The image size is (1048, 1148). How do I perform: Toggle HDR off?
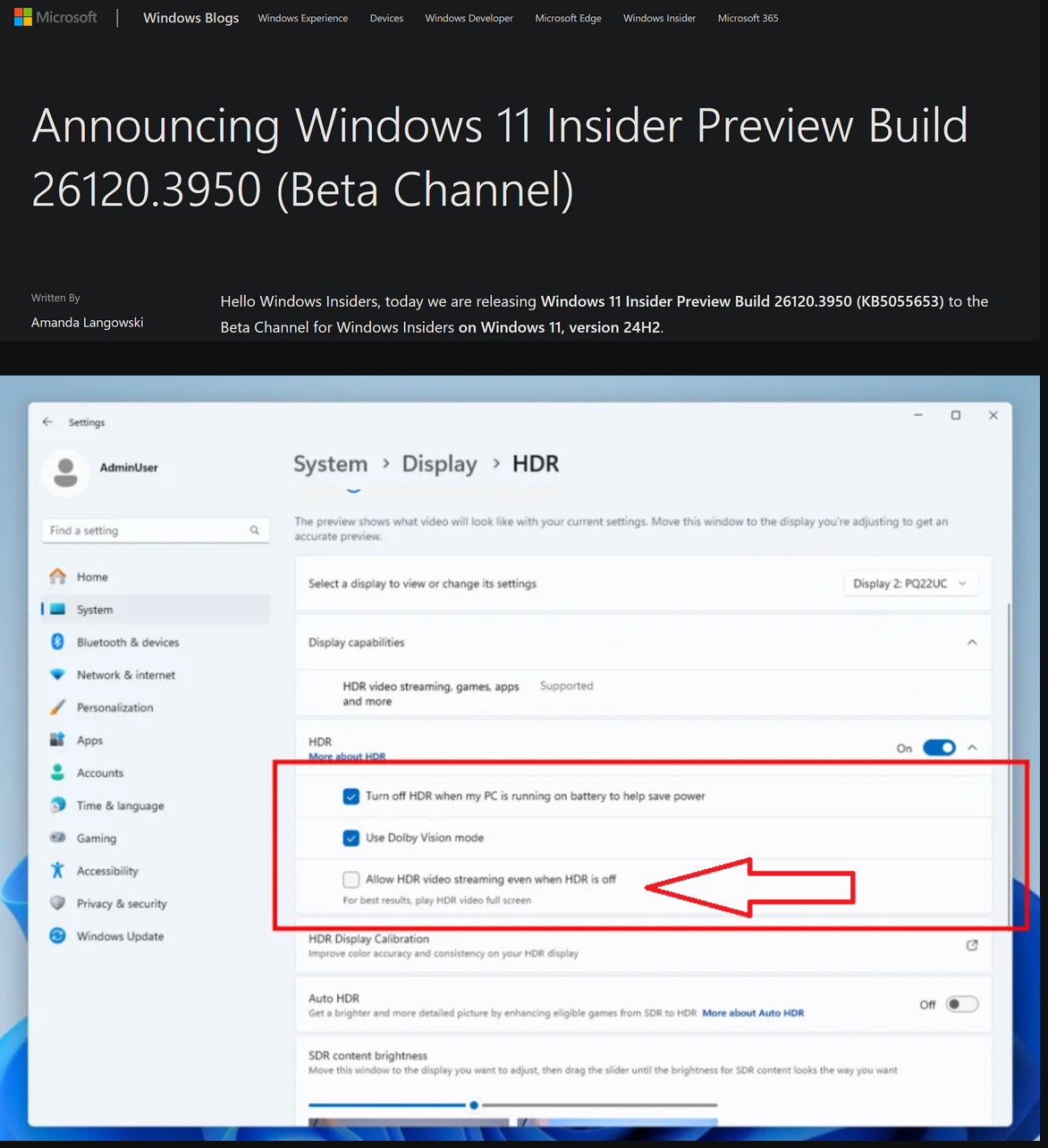(x=939, y=747)
